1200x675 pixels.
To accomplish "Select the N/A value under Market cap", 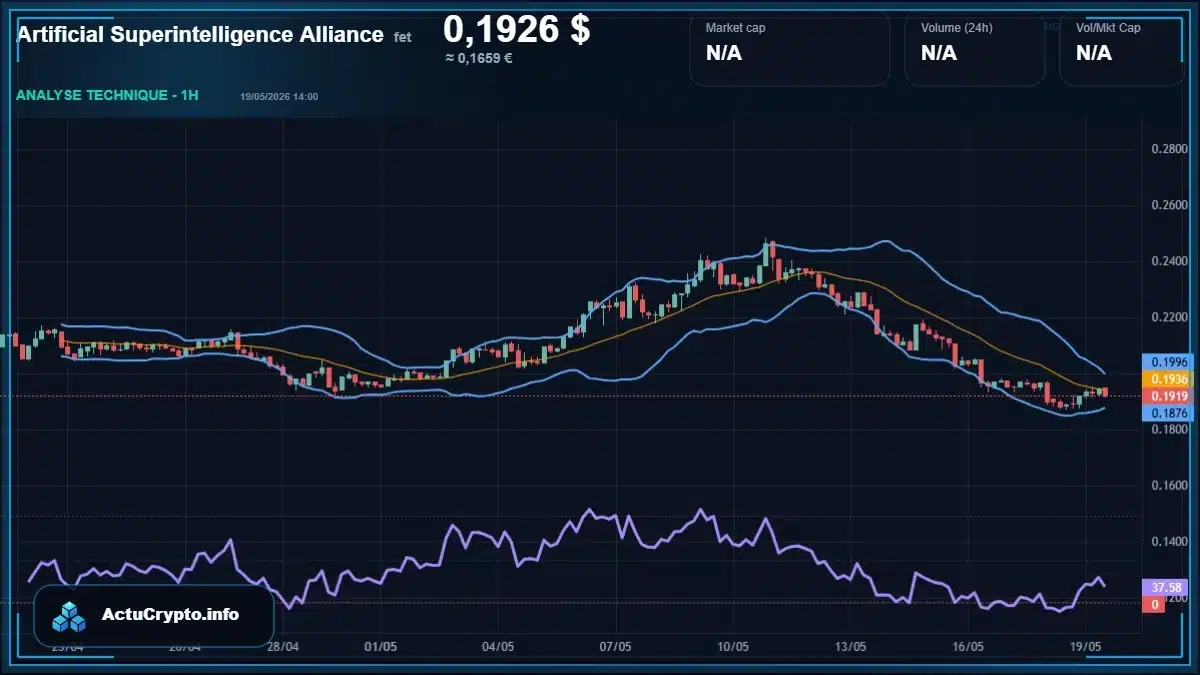I will 724,53.
